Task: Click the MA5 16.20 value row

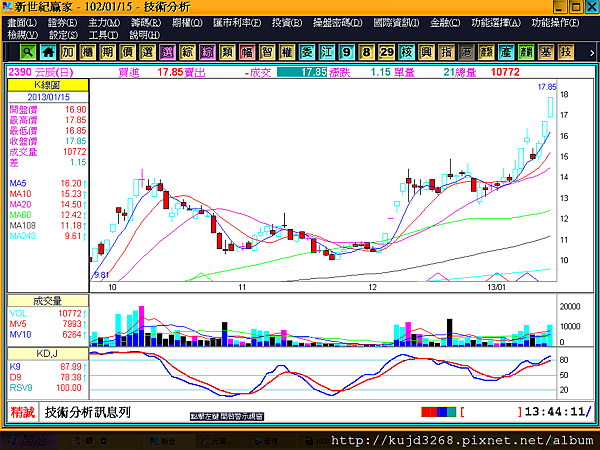Action: click(48, 183)
